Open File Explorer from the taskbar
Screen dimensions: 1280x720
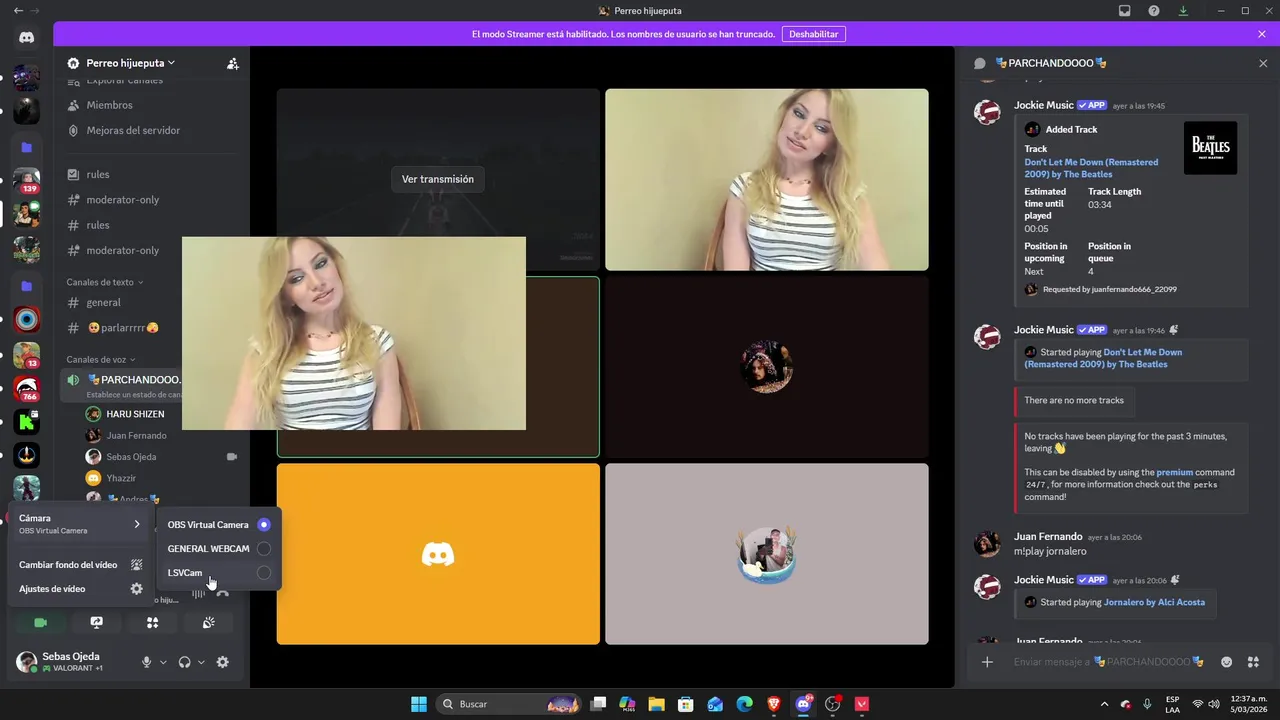(656, 704)
